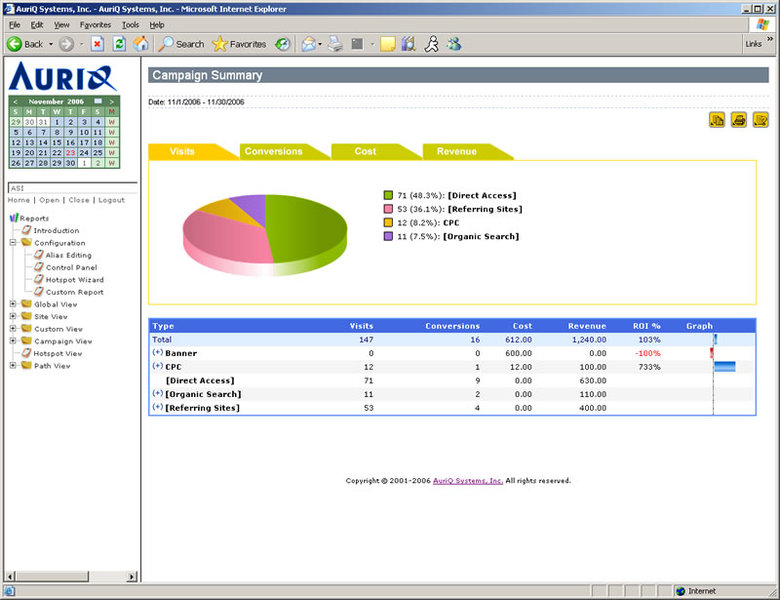Open Back button history dropdown arrow

click(x=51, y=44)
